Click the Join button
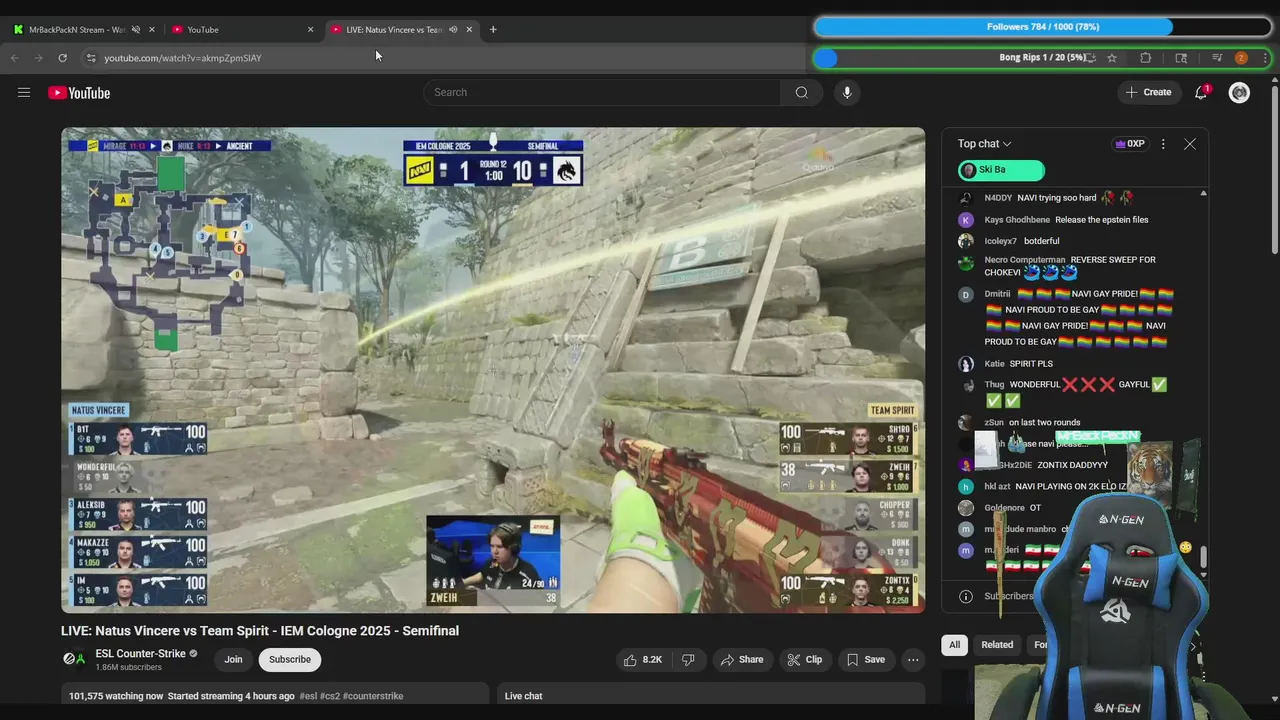Screen dimensions: 1280x720 tap(233, 660)
